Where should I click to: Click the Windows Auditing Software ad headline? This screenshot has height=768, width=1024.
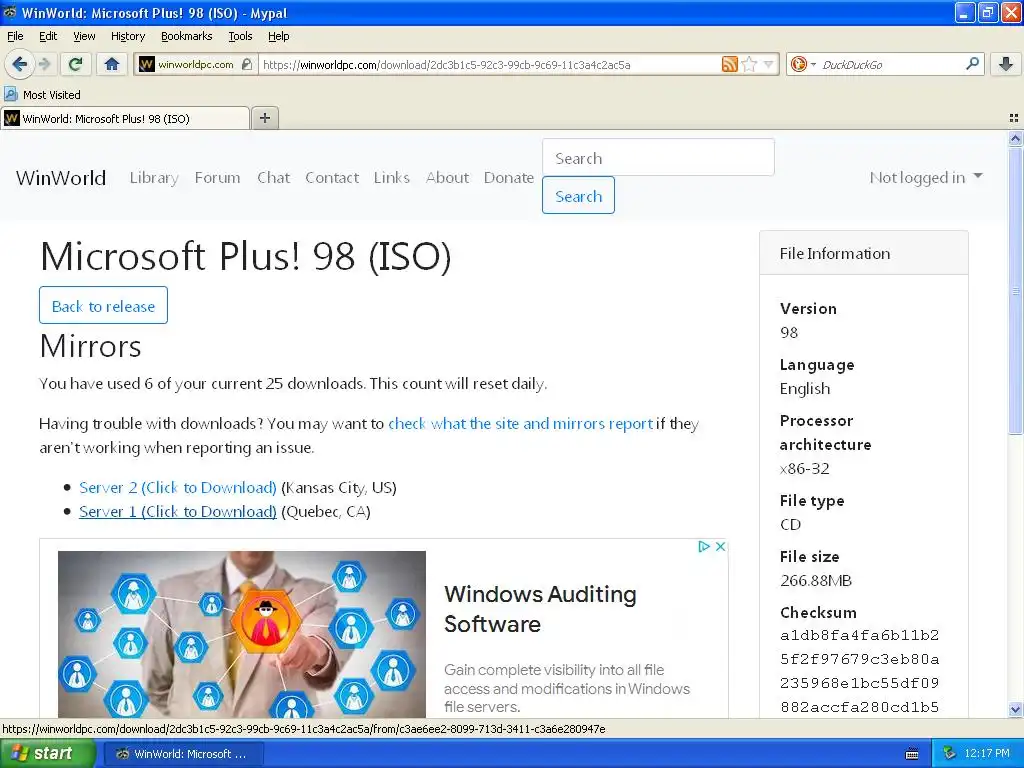[x=540, y=608]
